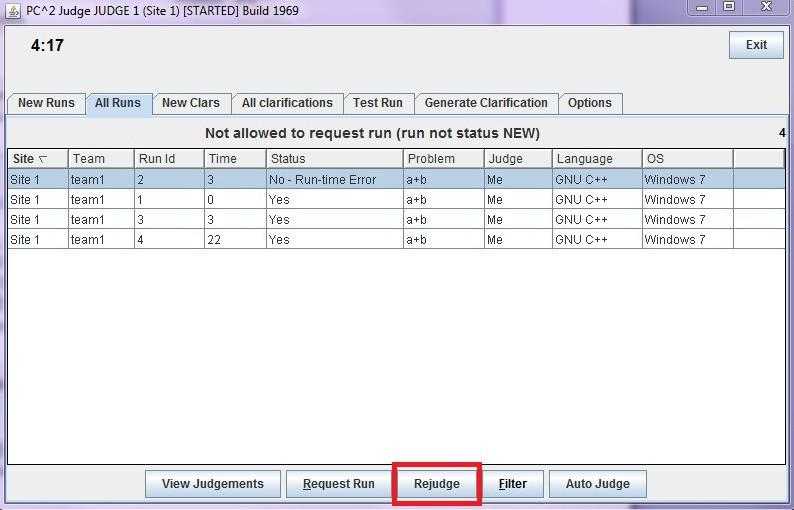Click the Time cell showing 22
Viewport: 794px width, 510px height.
(235, 239)
